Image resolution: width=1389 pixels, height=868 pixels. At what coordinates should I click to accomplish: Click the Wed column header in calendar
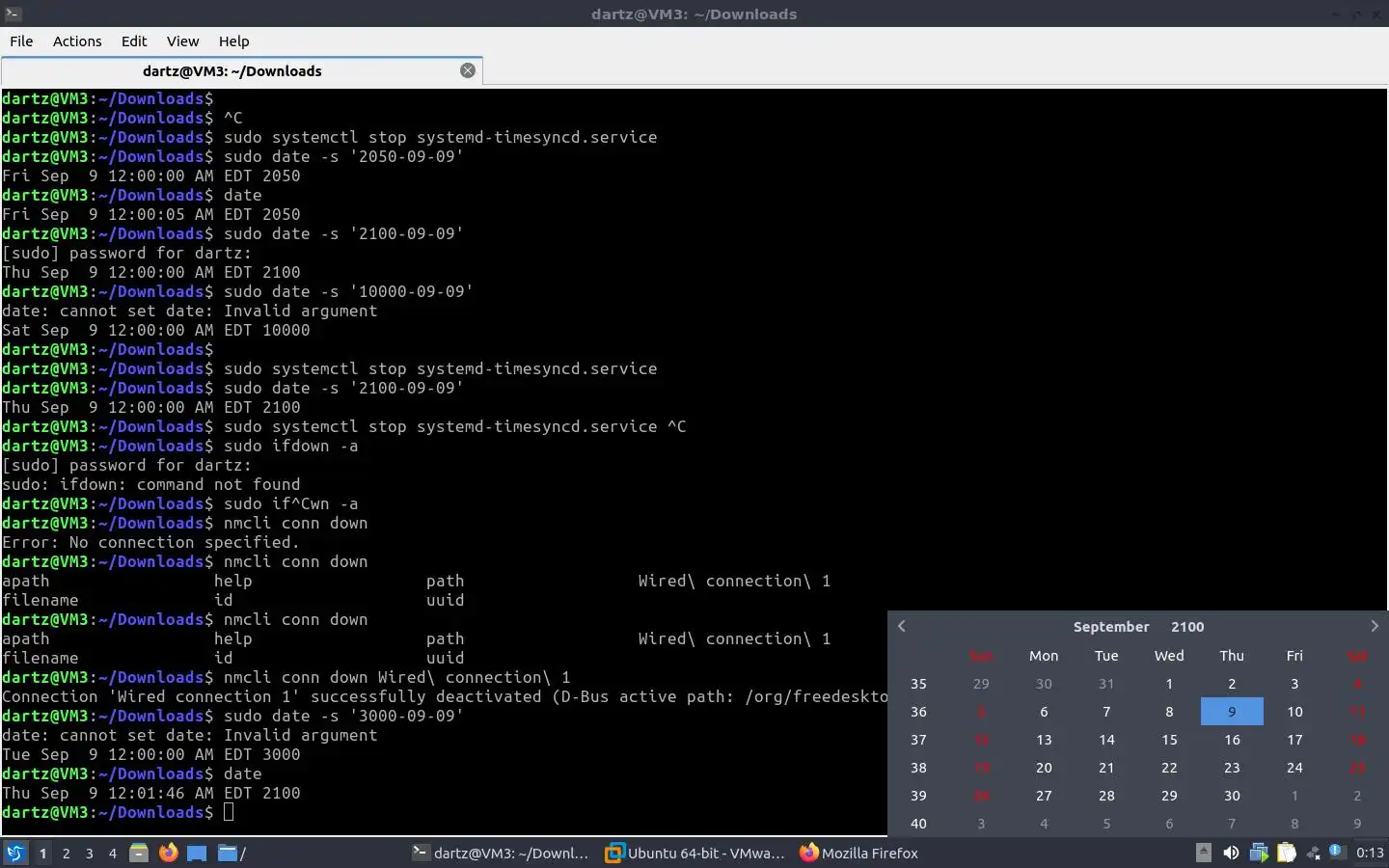click(1169, 656)
